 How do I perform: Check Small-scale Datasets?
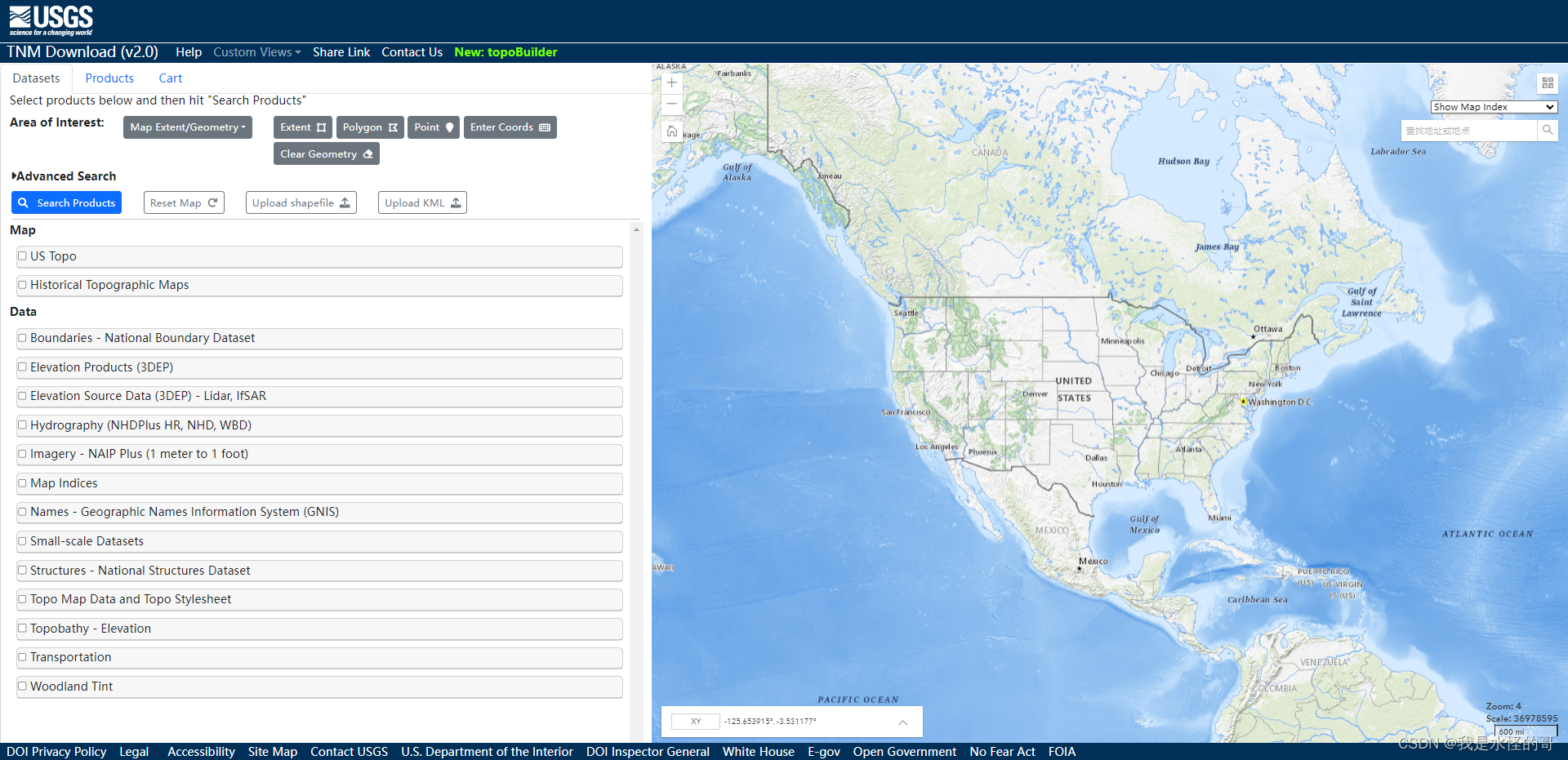(23, 541)
